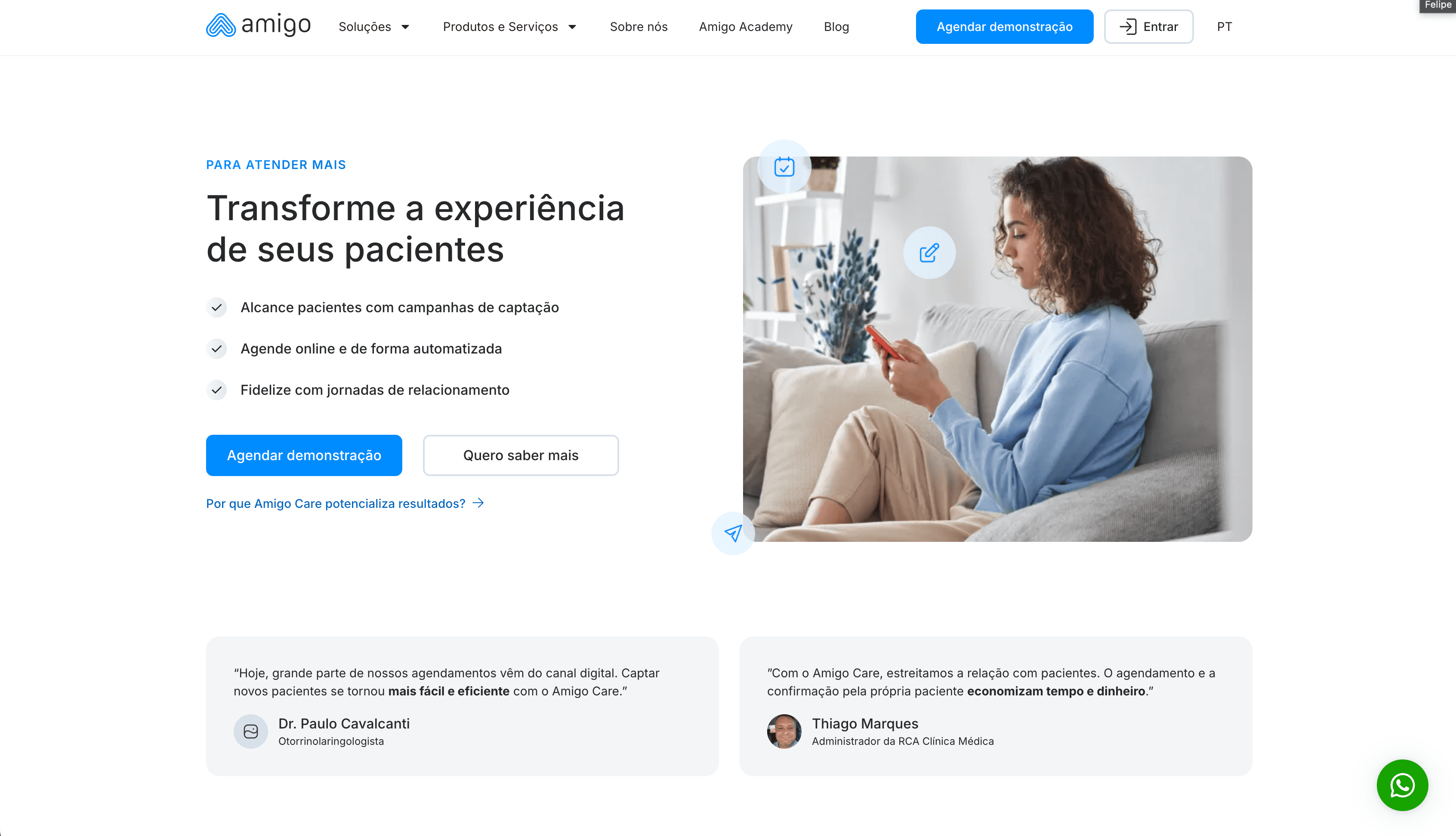The height and width of the screenshot is (836, 1456).
Task: Open the WhatsApp chat bubble
Action: (1402, 785)
